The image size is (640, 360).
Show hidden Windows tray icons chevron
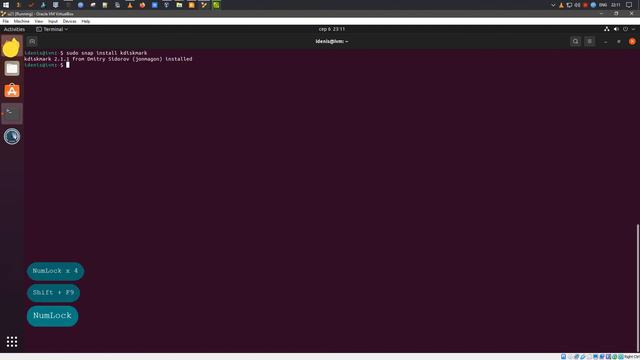[553, 5]
